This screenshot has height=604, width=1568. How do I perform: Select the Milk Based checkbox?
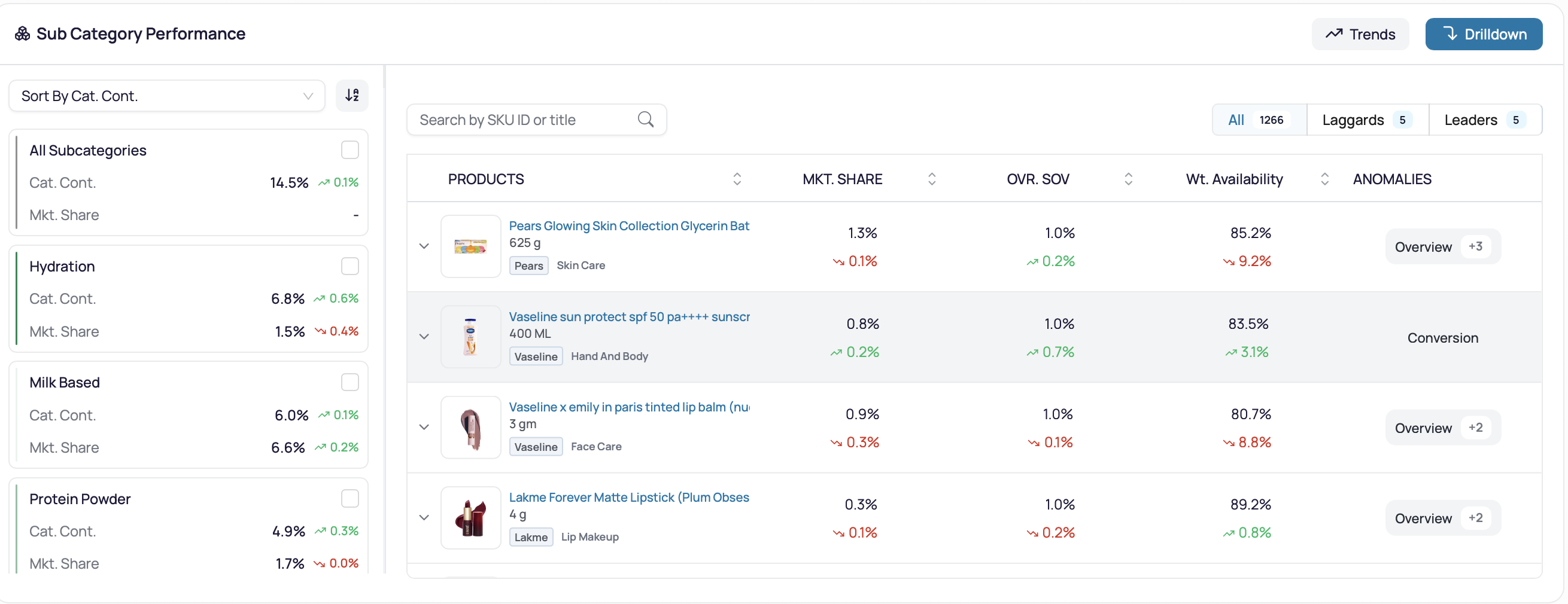point(350,382)
